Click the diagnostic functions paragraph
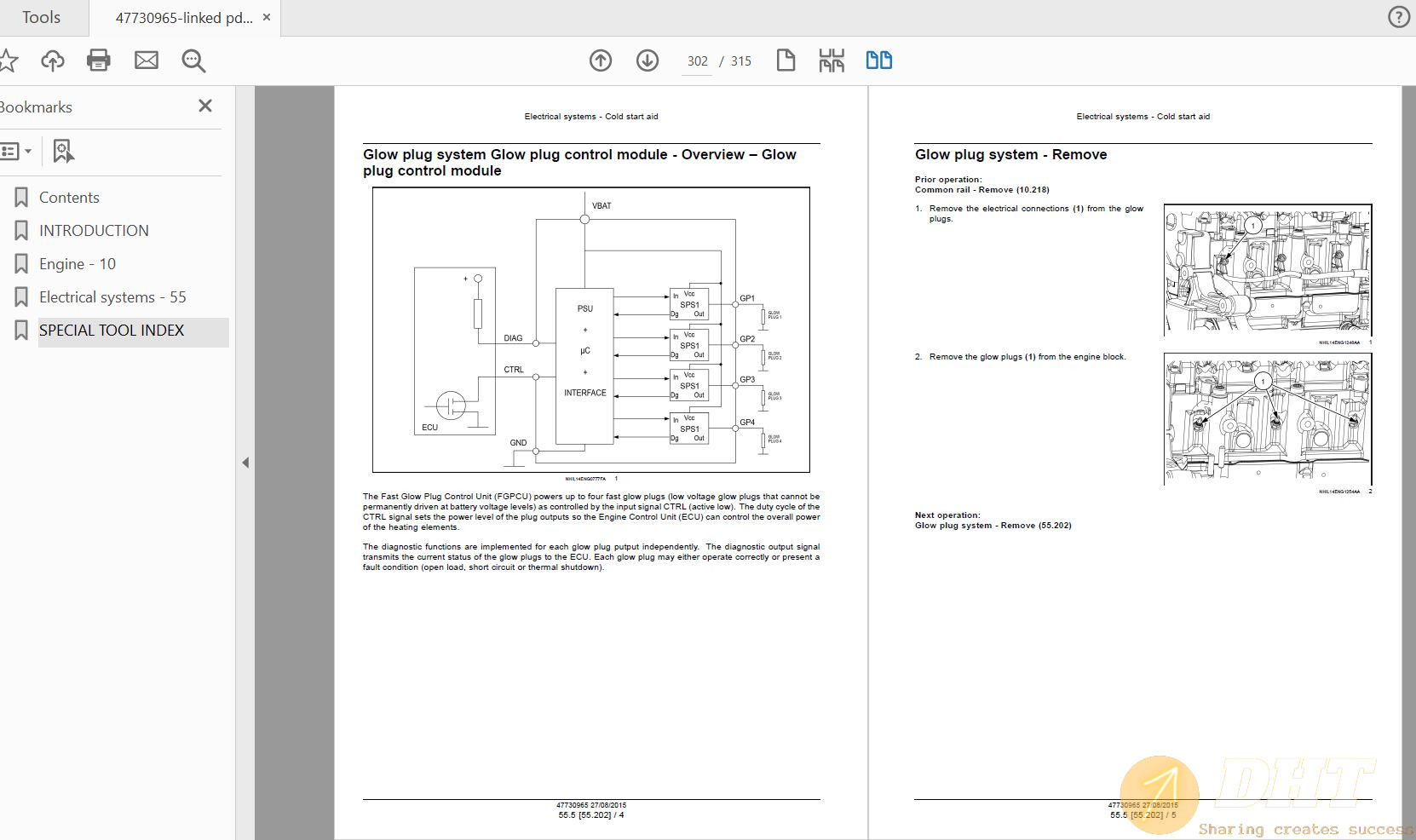Image resolution: width=1416 pixels, height=840 pixels. (x=591, y=557)
